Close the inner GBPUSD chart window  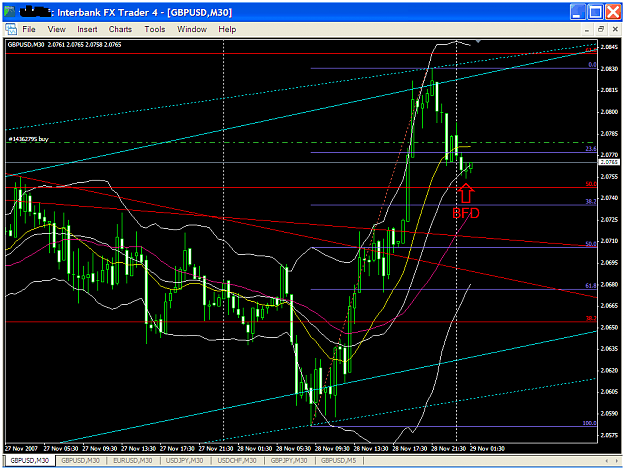(x=615, y=29)
